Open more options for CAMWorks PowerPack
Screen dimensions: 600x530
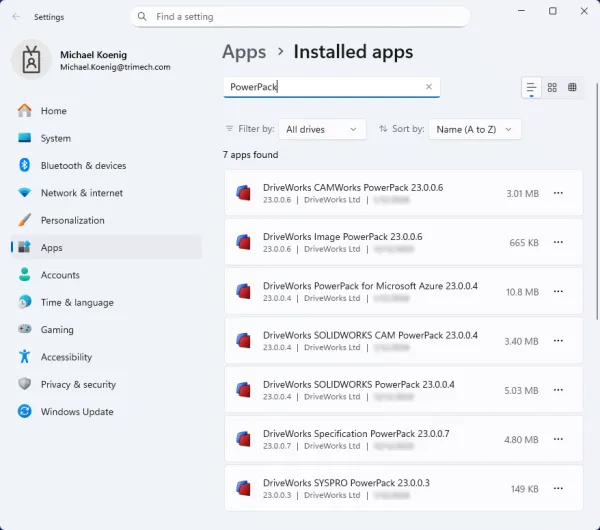click(558, 193)
